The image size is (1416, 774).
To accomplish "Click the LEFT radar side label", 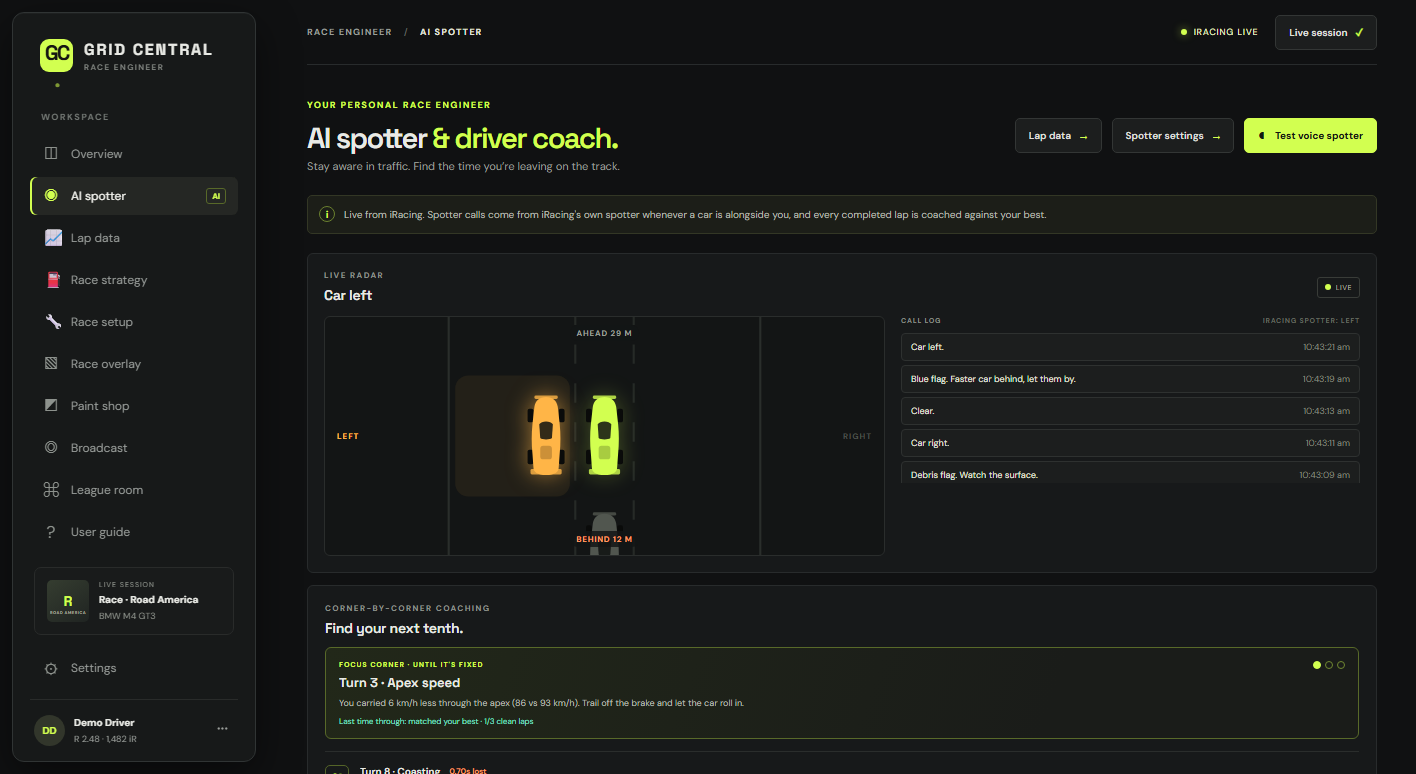I will point(347,436).
